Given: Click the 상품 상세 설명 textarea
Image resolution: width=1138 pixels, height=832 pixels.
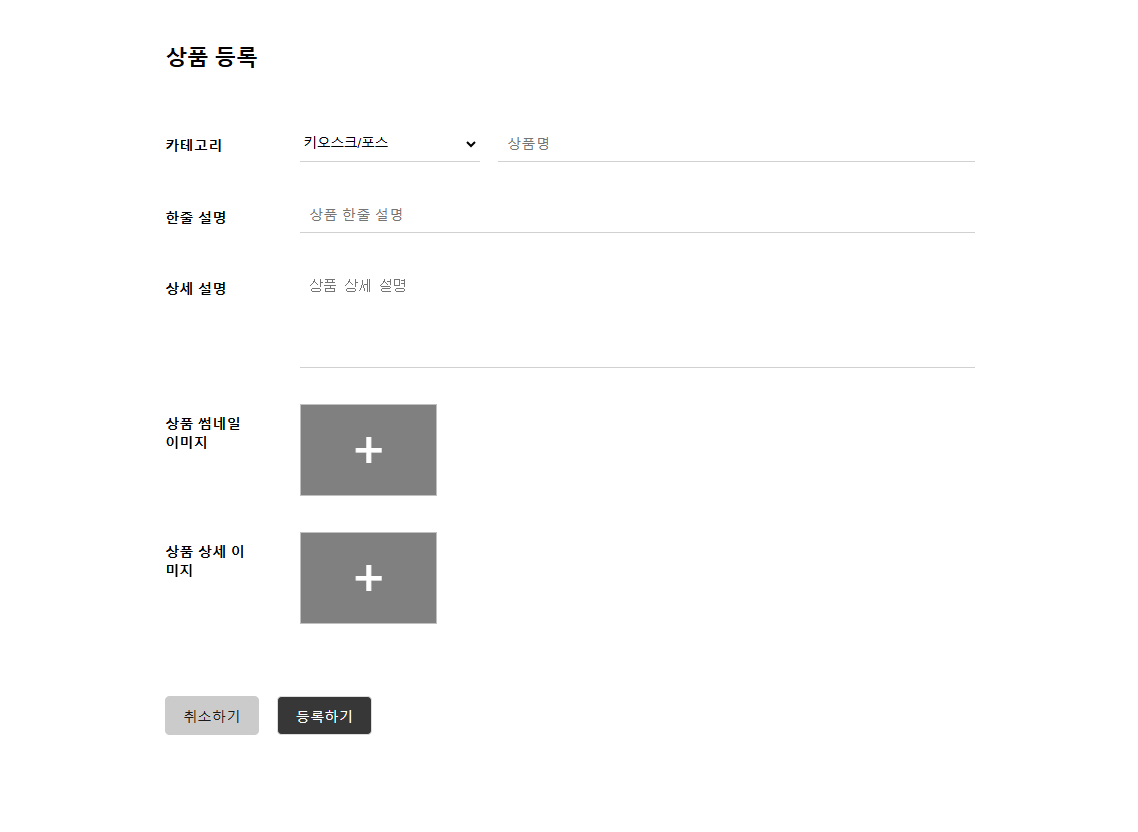Looking at the screenshot, I should (637, 318).
